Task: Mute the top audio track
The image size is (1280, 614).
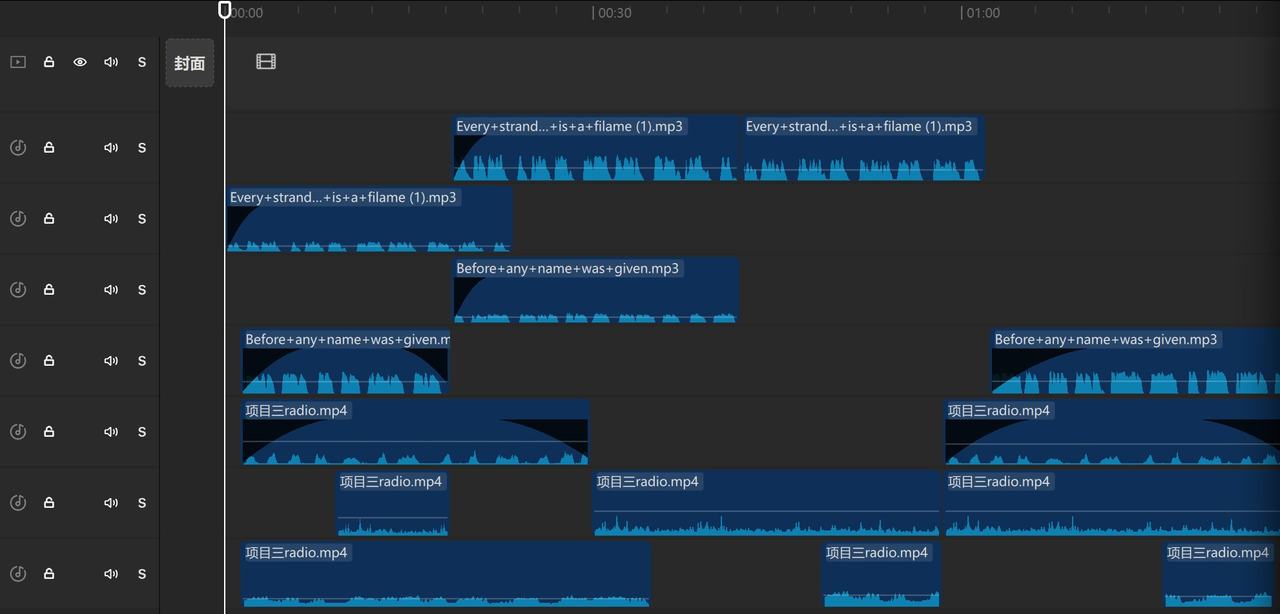Action: pyautogui.click(x=111, y=147)
